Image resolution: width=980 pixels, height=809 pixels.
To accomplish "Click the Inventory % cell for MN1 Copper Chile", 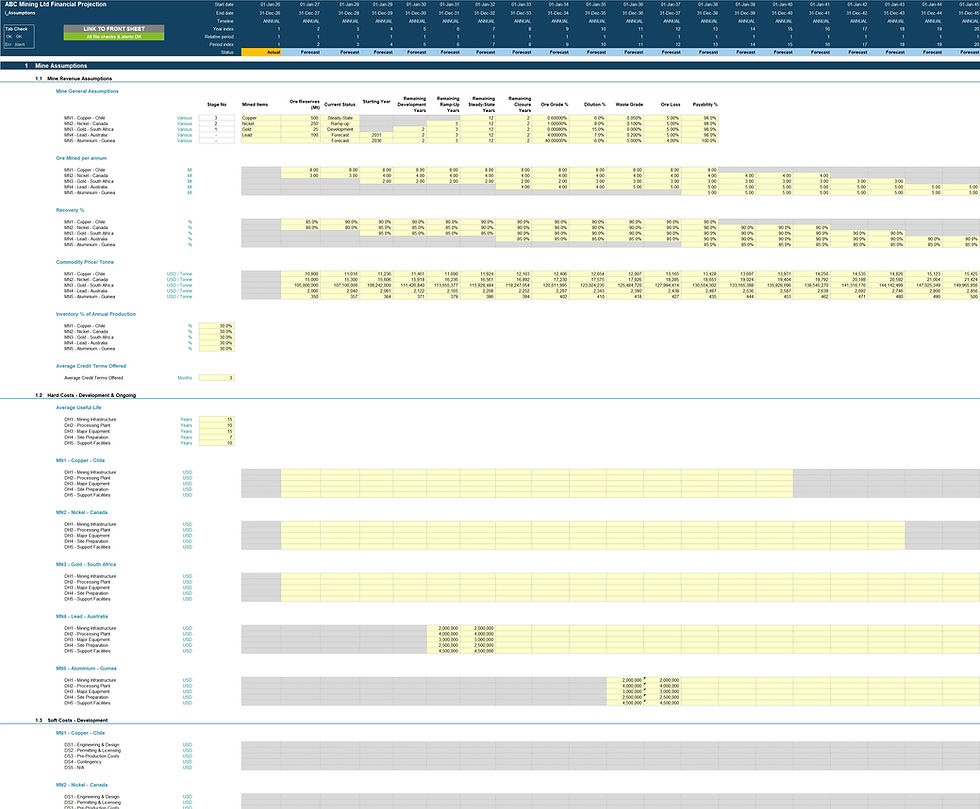I will click(216, 326).
